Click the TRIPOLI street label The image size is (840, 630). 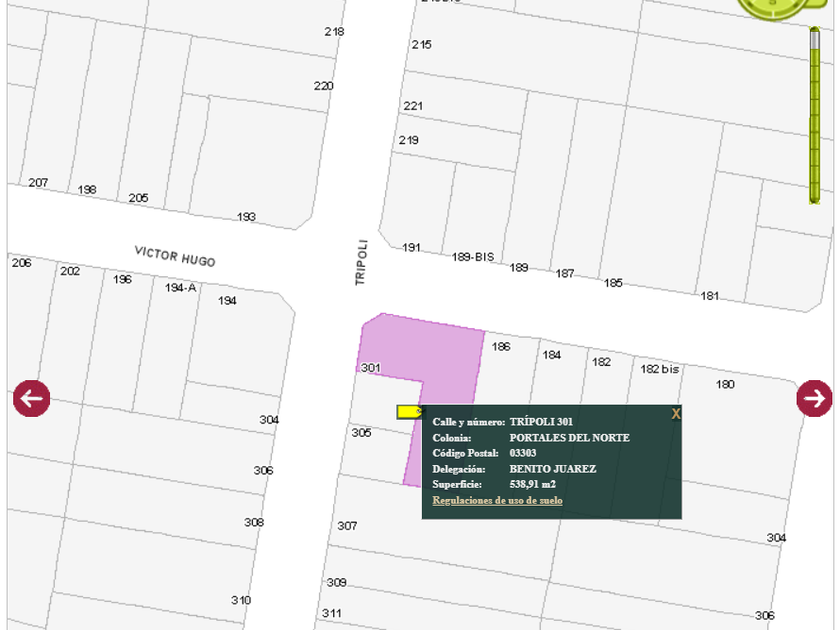(362, 262)
